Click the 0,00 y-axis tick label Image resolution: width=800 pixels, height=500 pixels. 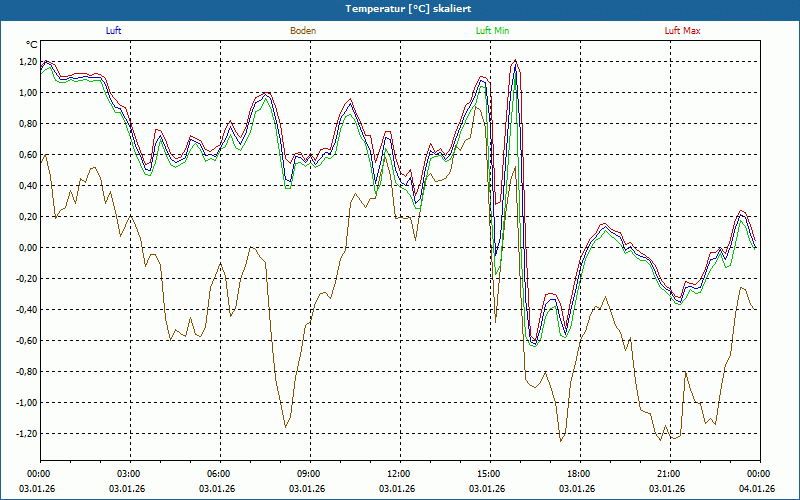tap(26, 248)
